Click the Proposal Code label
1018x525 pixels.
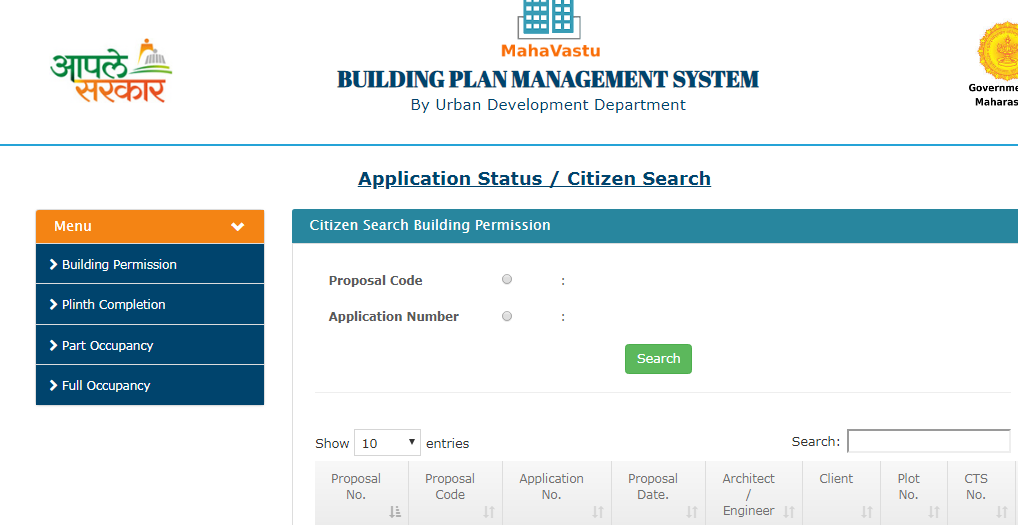click(x=375, y=280)
